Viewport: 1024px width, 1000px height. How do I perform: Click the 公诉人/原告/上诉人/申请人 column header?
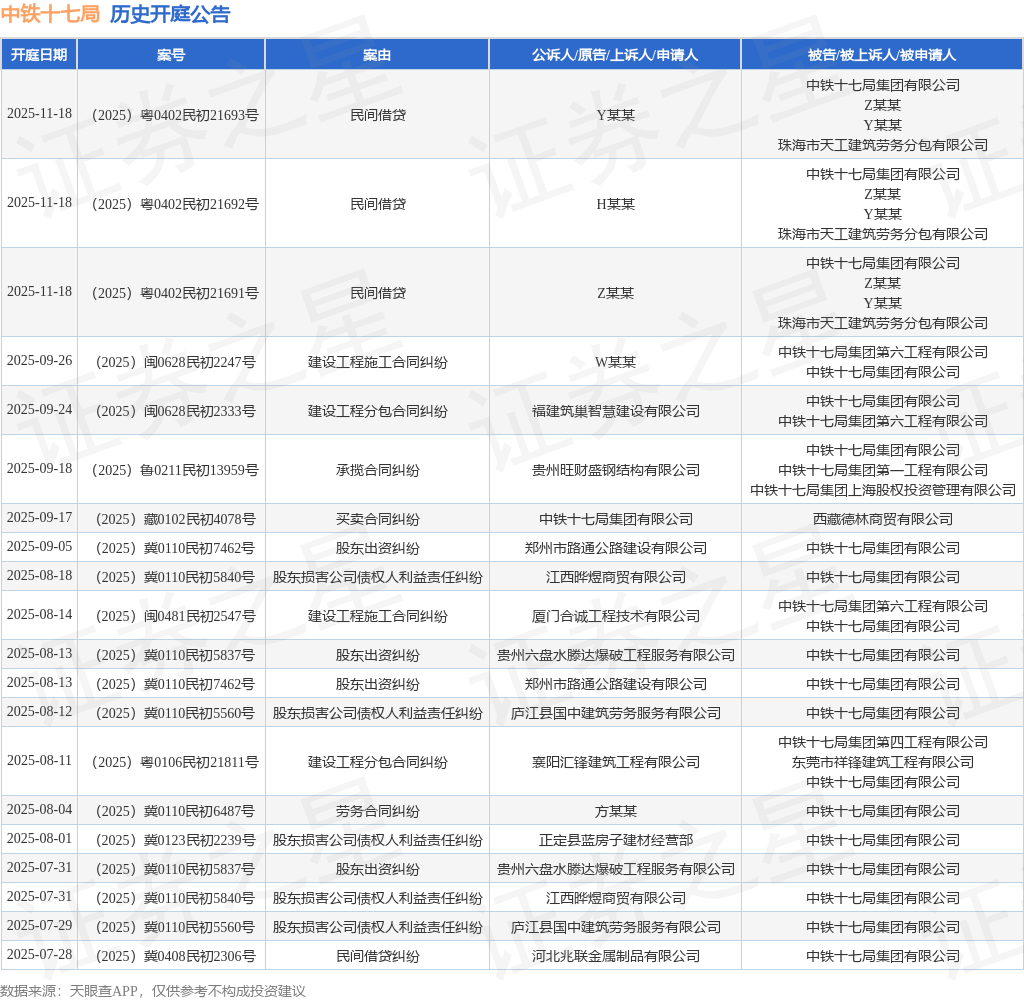615,55
